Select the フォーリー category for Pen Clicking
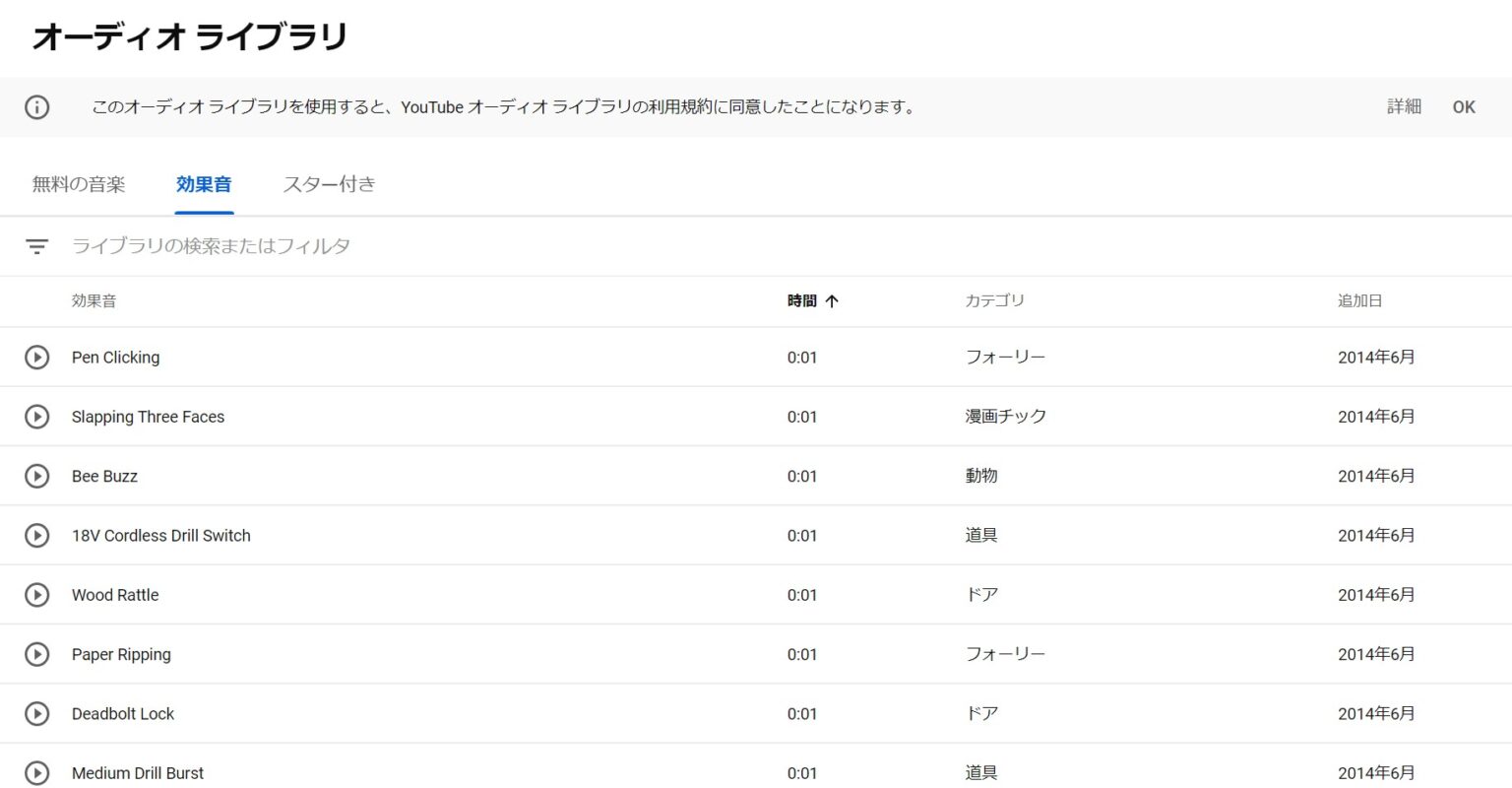 click(1005, 358)
